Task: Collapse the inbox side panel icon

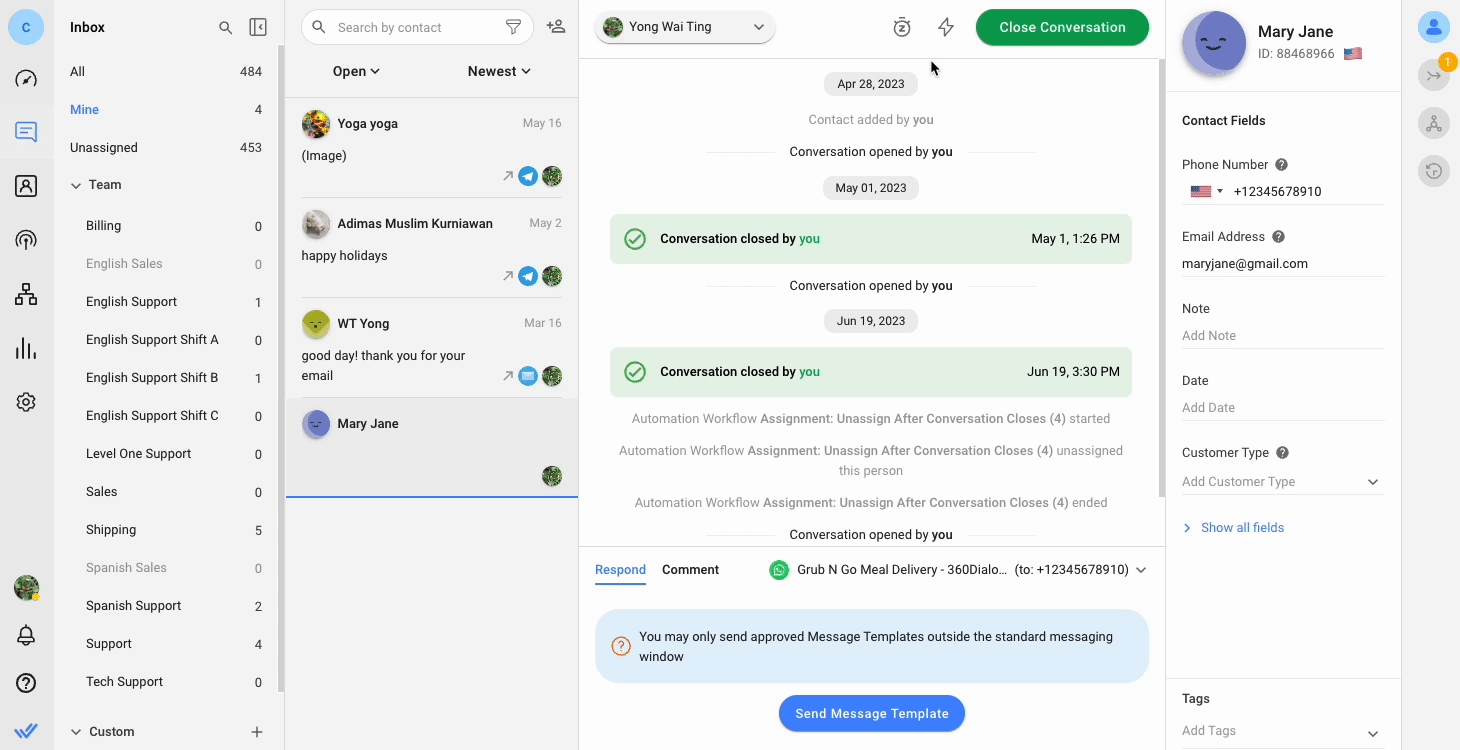Action: click(x=258, y=28)
